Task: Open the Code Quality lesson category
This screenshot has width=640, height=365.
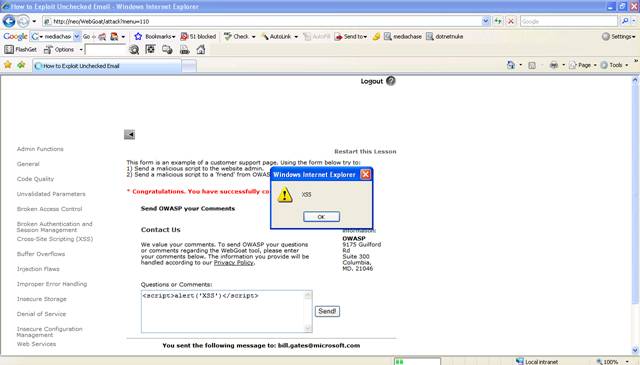Action: click(x=35, y=179)
